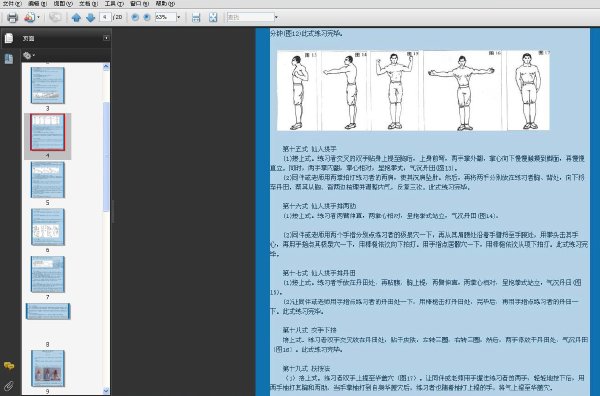Click the Bookmarks panel icon in sidebar
600x396 pixels.
point(8,59)
